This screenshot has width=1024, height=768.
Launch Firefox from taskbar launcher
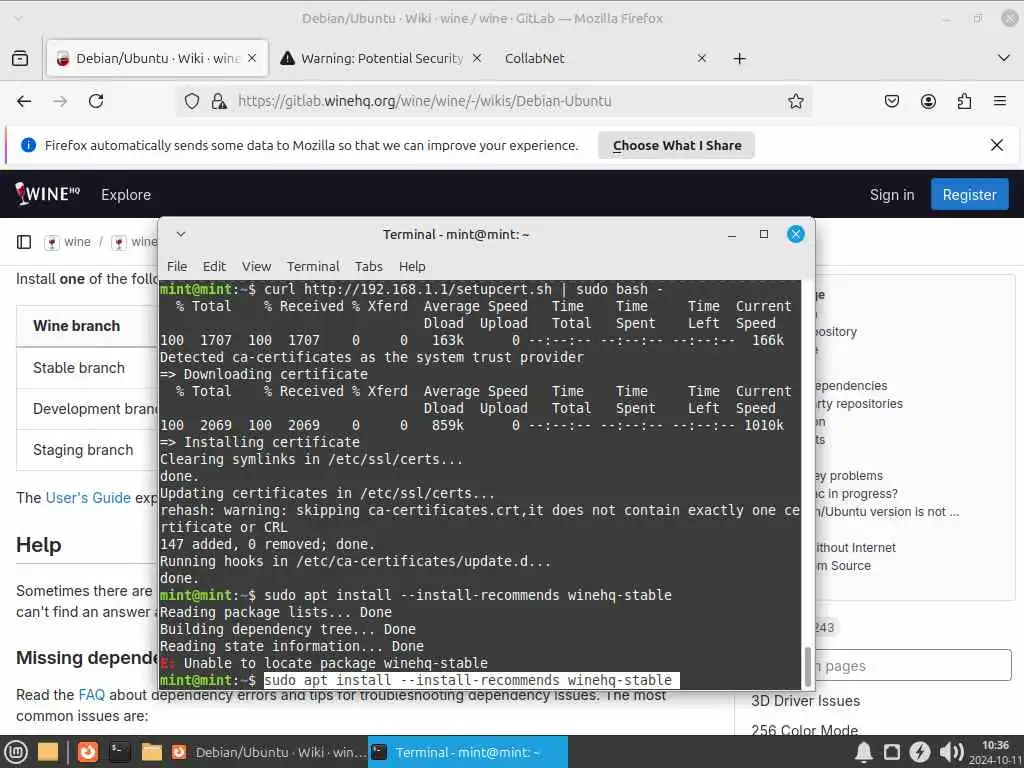click(88, 752)
